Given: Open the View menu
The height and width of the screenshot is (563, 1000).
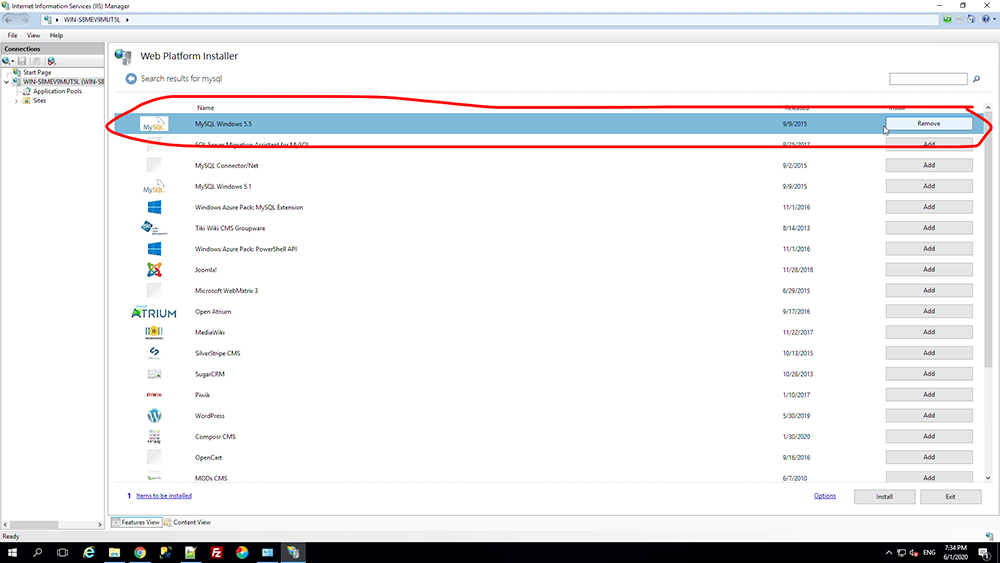Looking at the screenshot, I should click(33, 36).
